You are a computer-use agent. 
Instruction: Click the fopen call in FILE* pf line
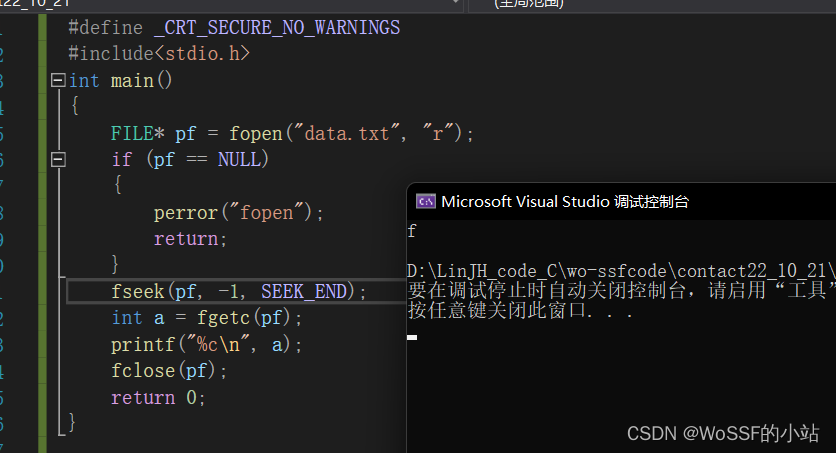pyautogui.click(x=255, y=133)
